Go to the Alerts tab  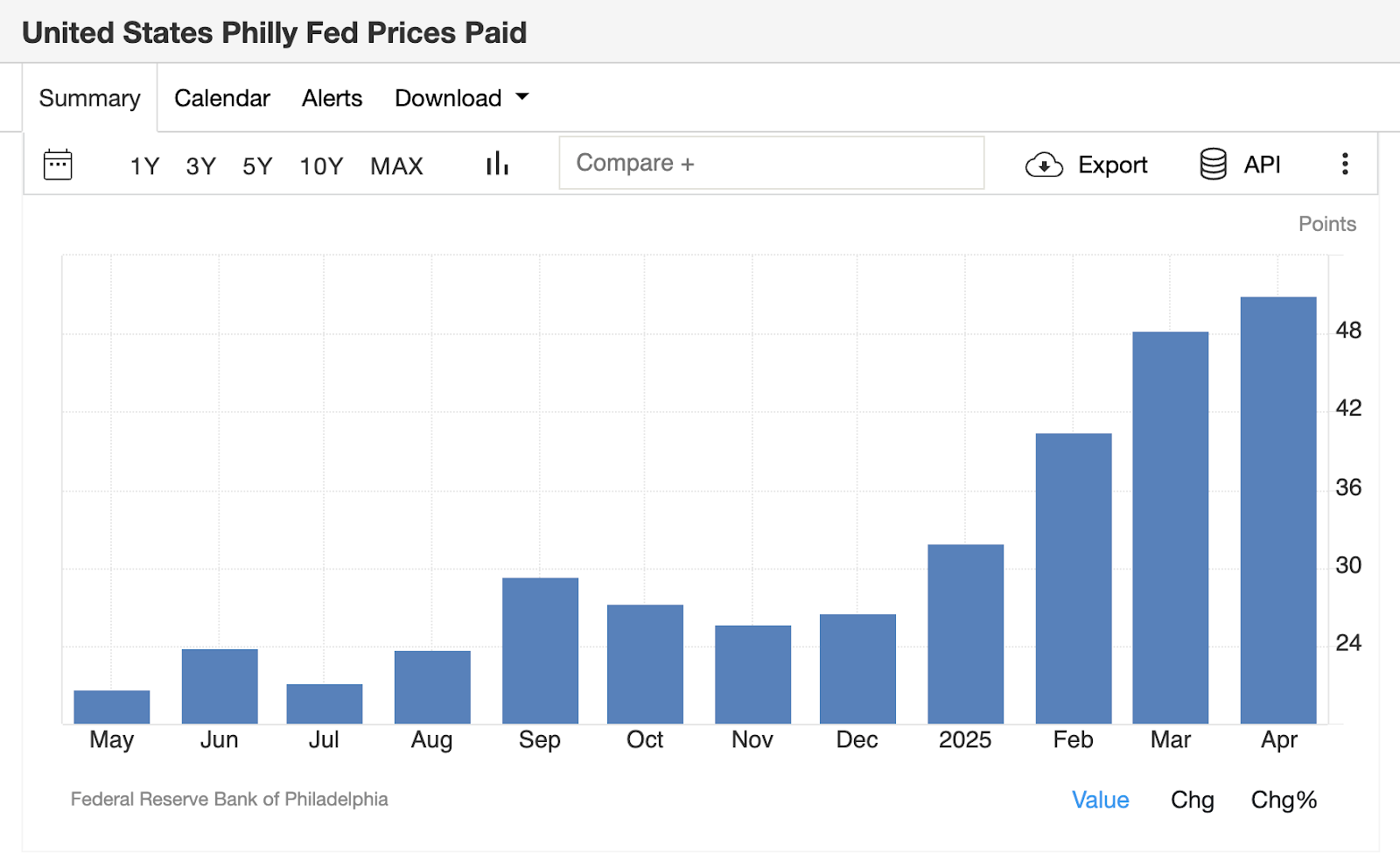click(332, 98)
